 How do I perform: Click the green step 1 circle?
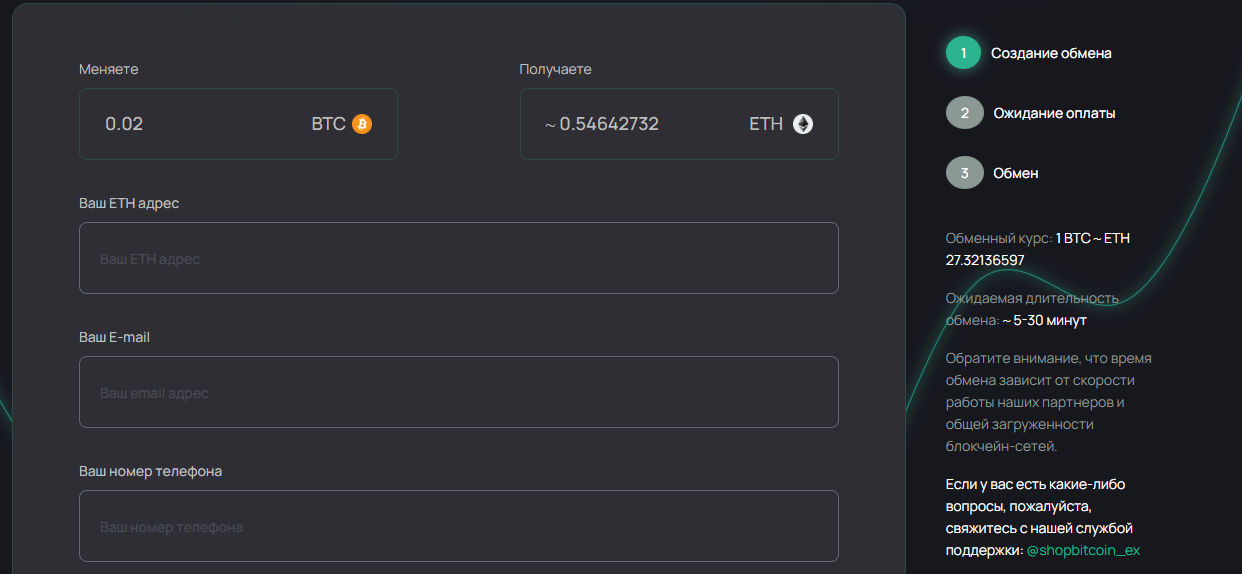(964, 53)
